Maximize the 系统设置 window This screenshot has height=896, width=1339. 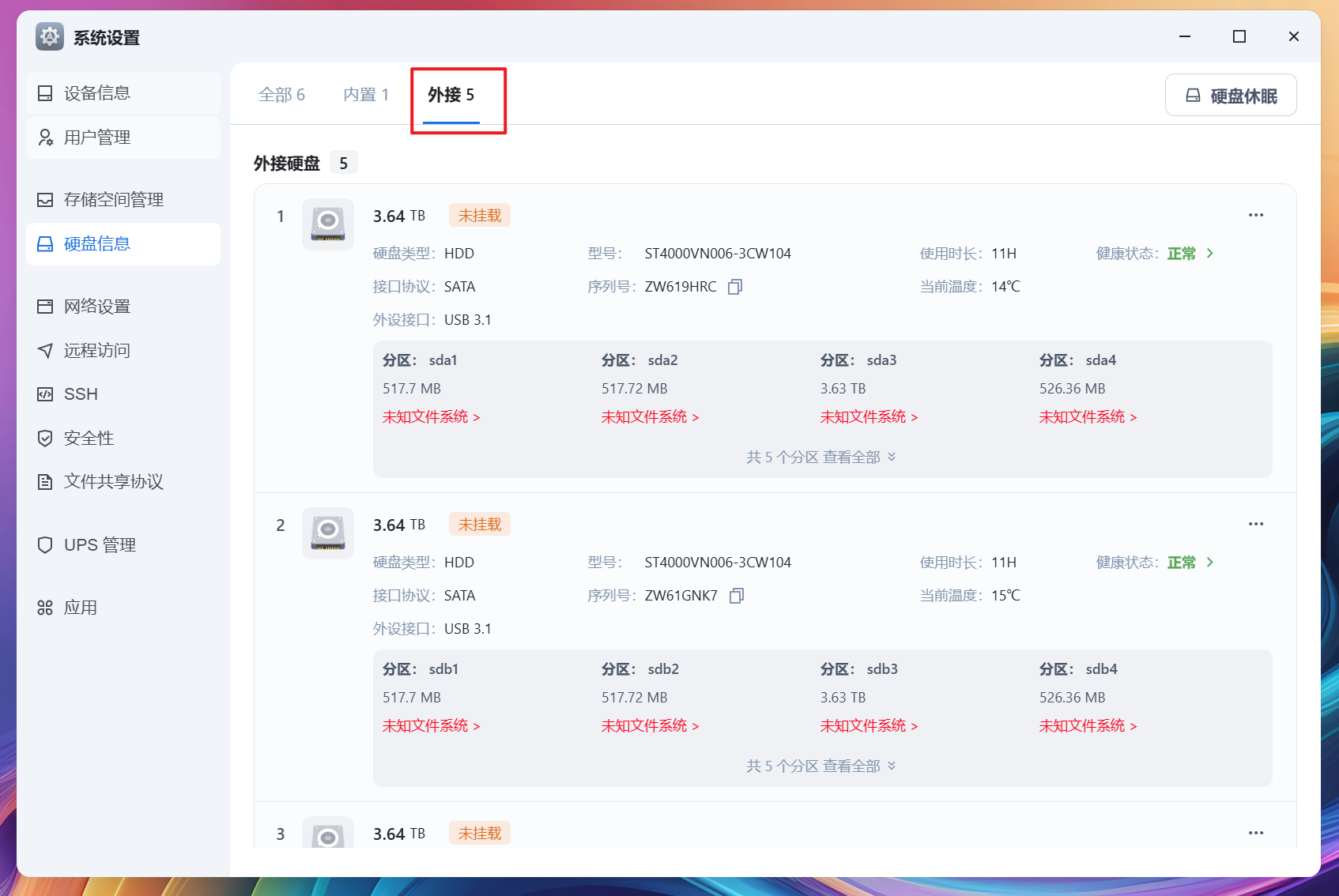(x=1239, y=36)
